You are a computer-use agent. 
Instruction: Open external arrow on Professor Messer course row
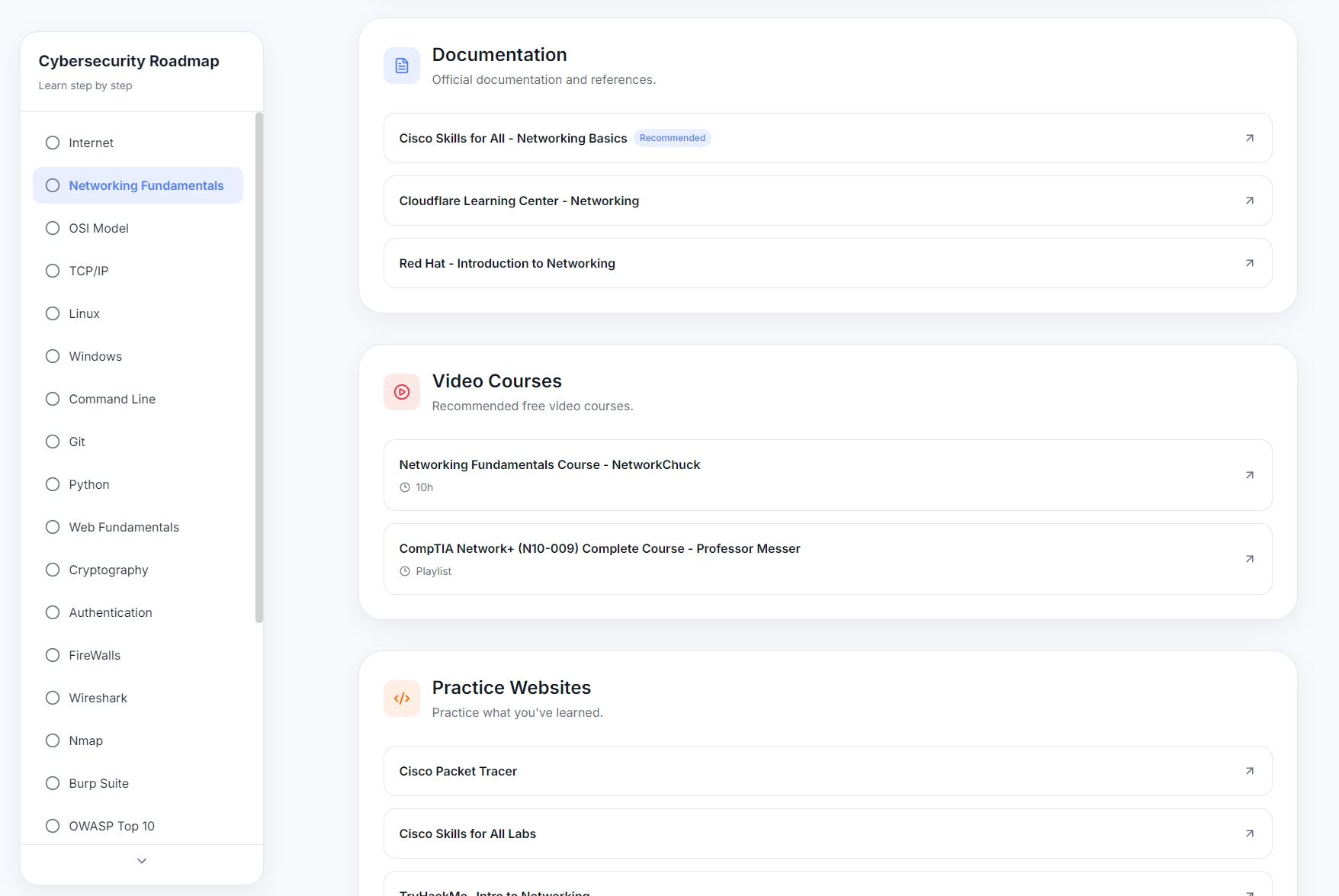click(x=1250, y=559)
